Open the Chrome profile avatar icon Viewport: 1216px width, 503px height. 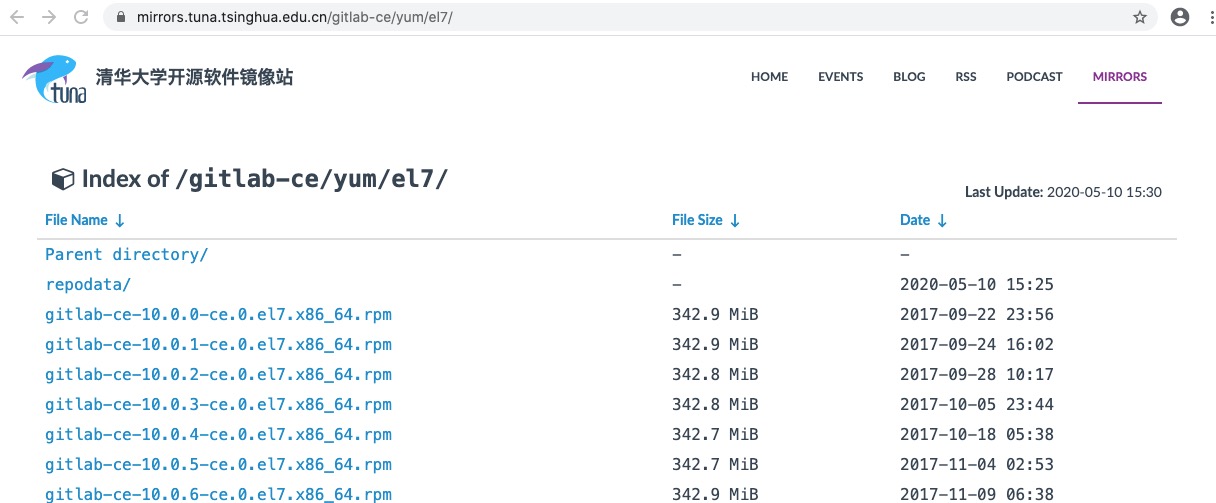(1180, 17)
